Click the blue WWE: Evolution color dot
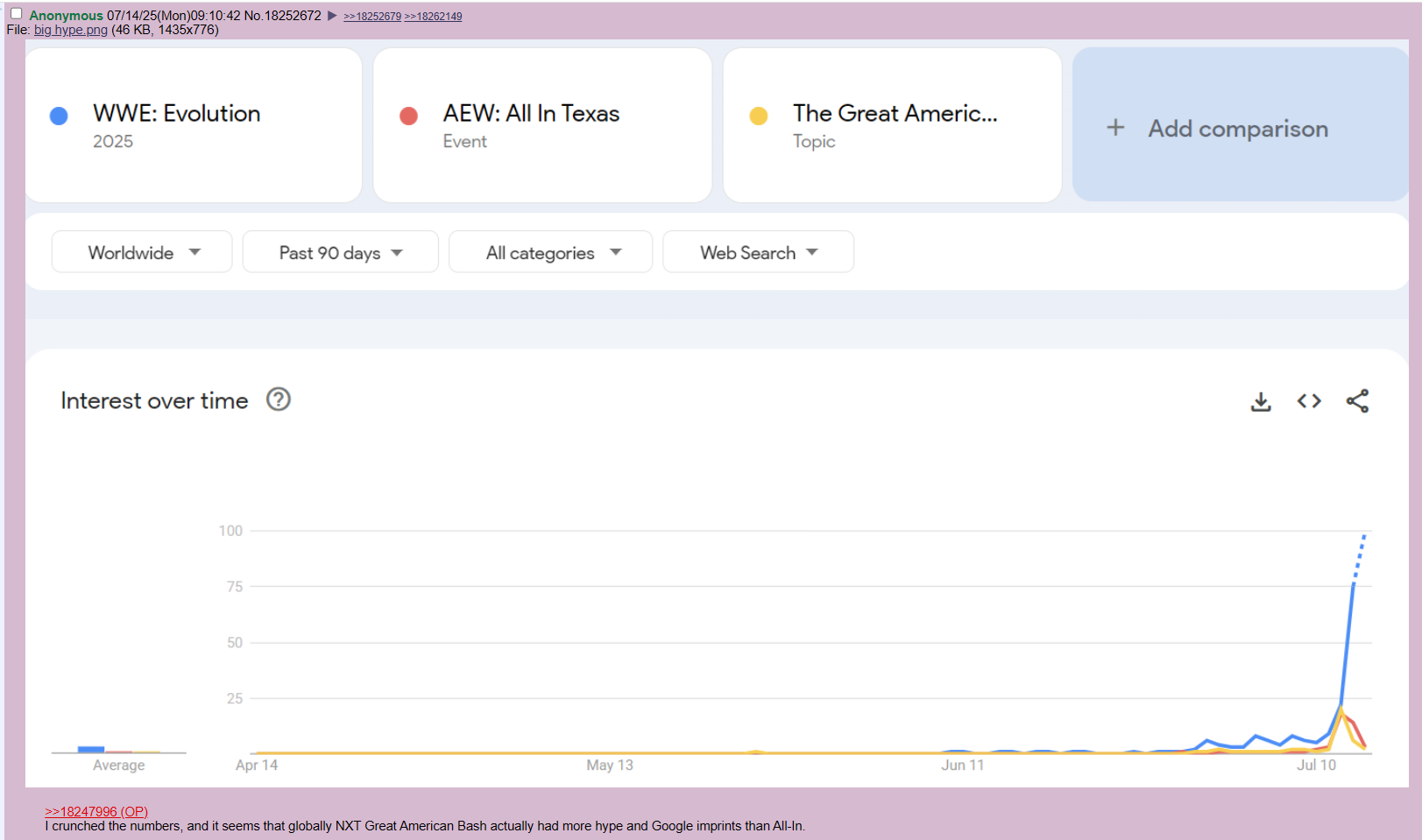Image resolution: width=1422 pixels, height=840 pixels. point(59,116)
